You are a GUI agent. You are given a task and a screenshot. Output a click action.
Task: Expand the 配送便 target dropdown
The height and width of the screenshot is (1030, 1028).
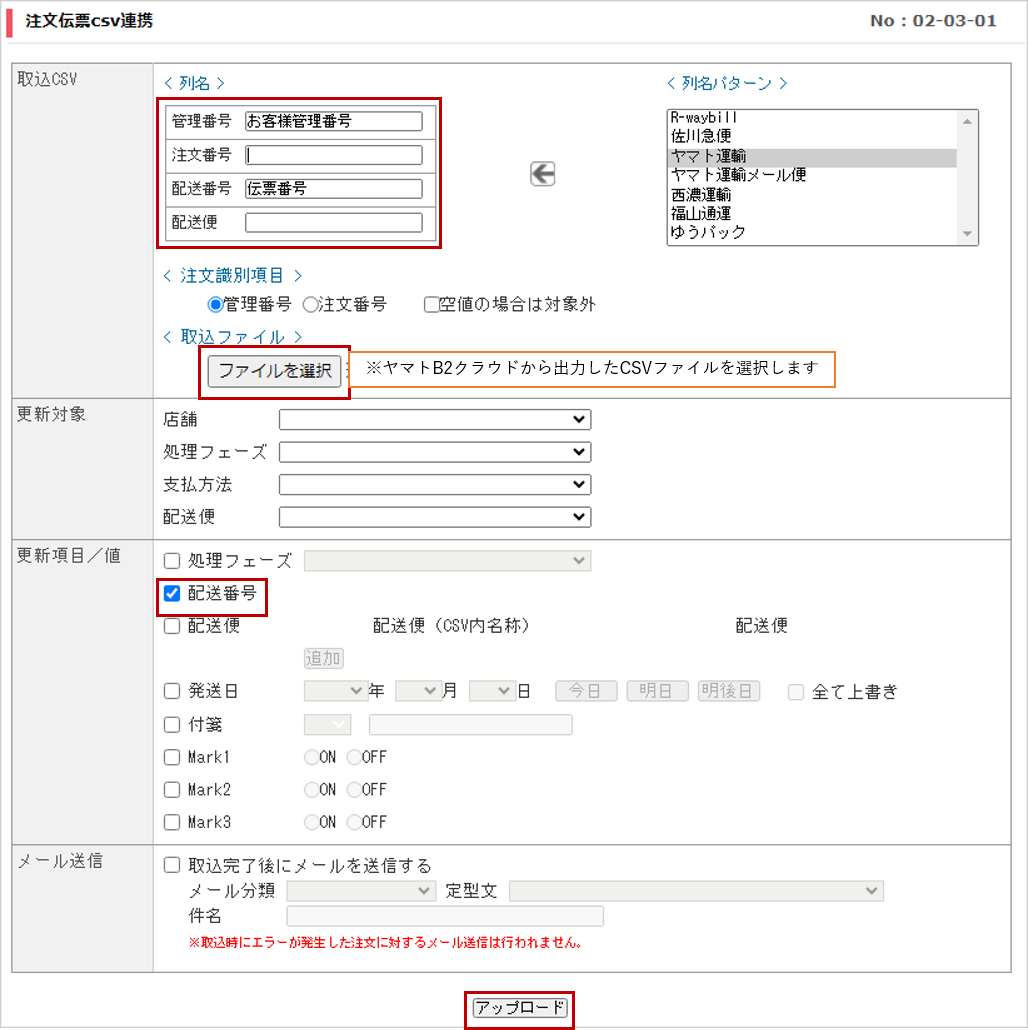435,517
